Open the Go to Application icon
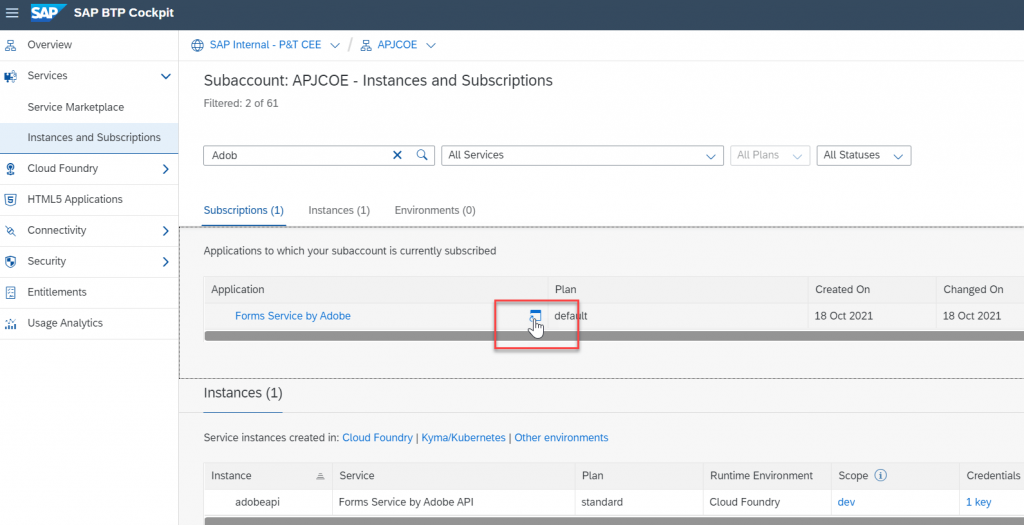Viewport: 1024px width, 525px height. click(536, 316)
